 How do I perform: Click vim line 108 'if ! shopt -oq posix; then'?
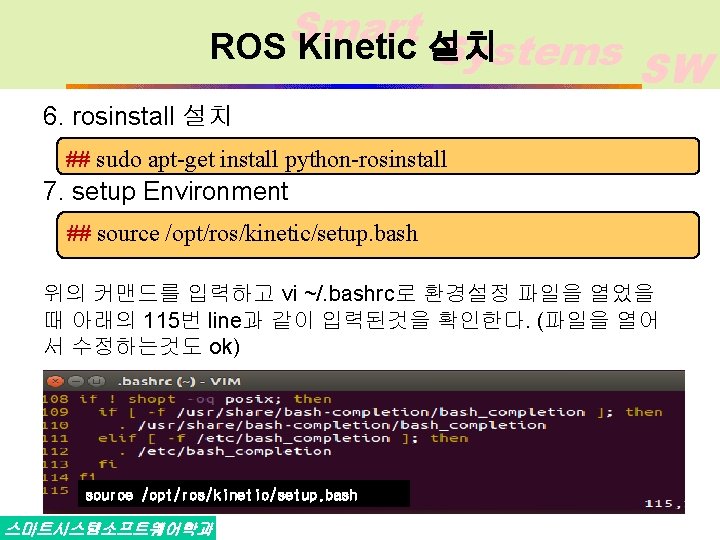pos(205,399)
